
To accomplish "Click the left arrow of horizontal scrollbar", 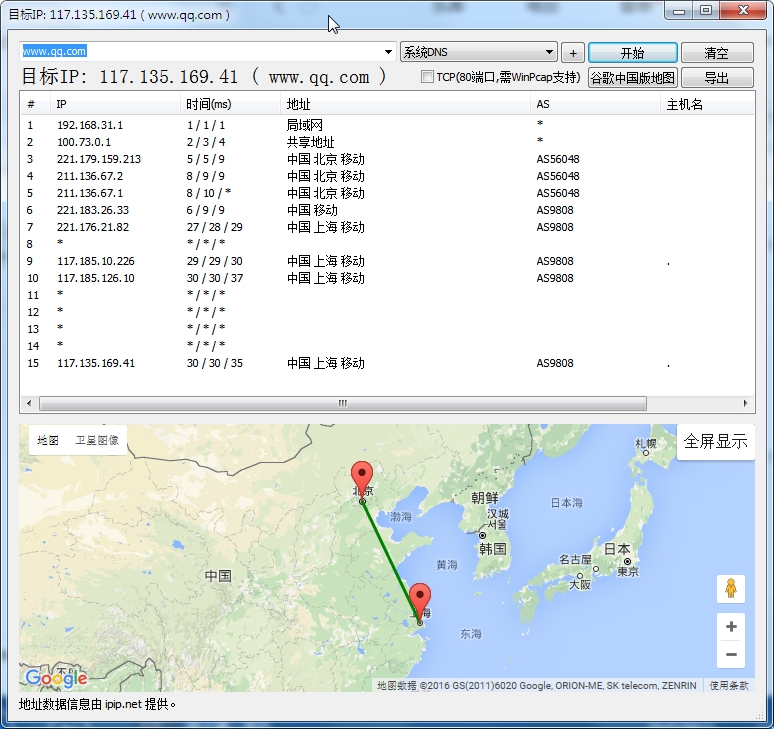I will click(29, 403).
